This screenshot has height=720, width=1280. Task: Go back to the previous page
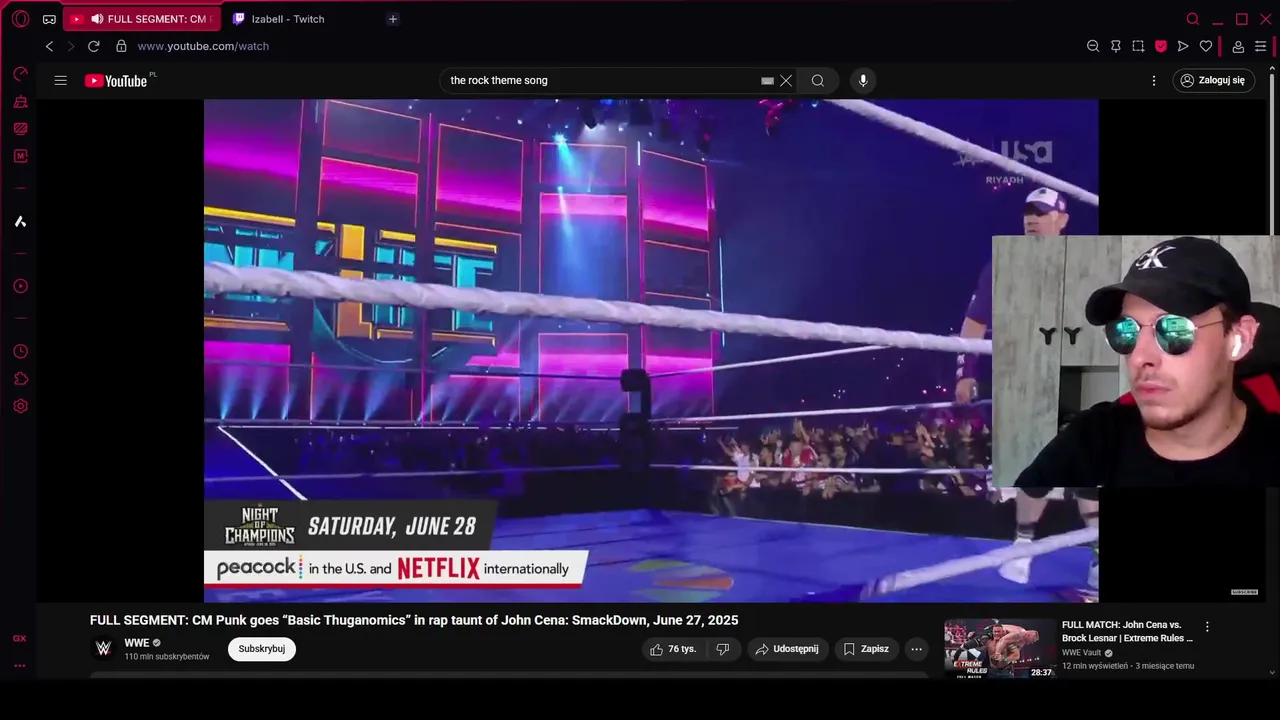(x=49, y=46)
